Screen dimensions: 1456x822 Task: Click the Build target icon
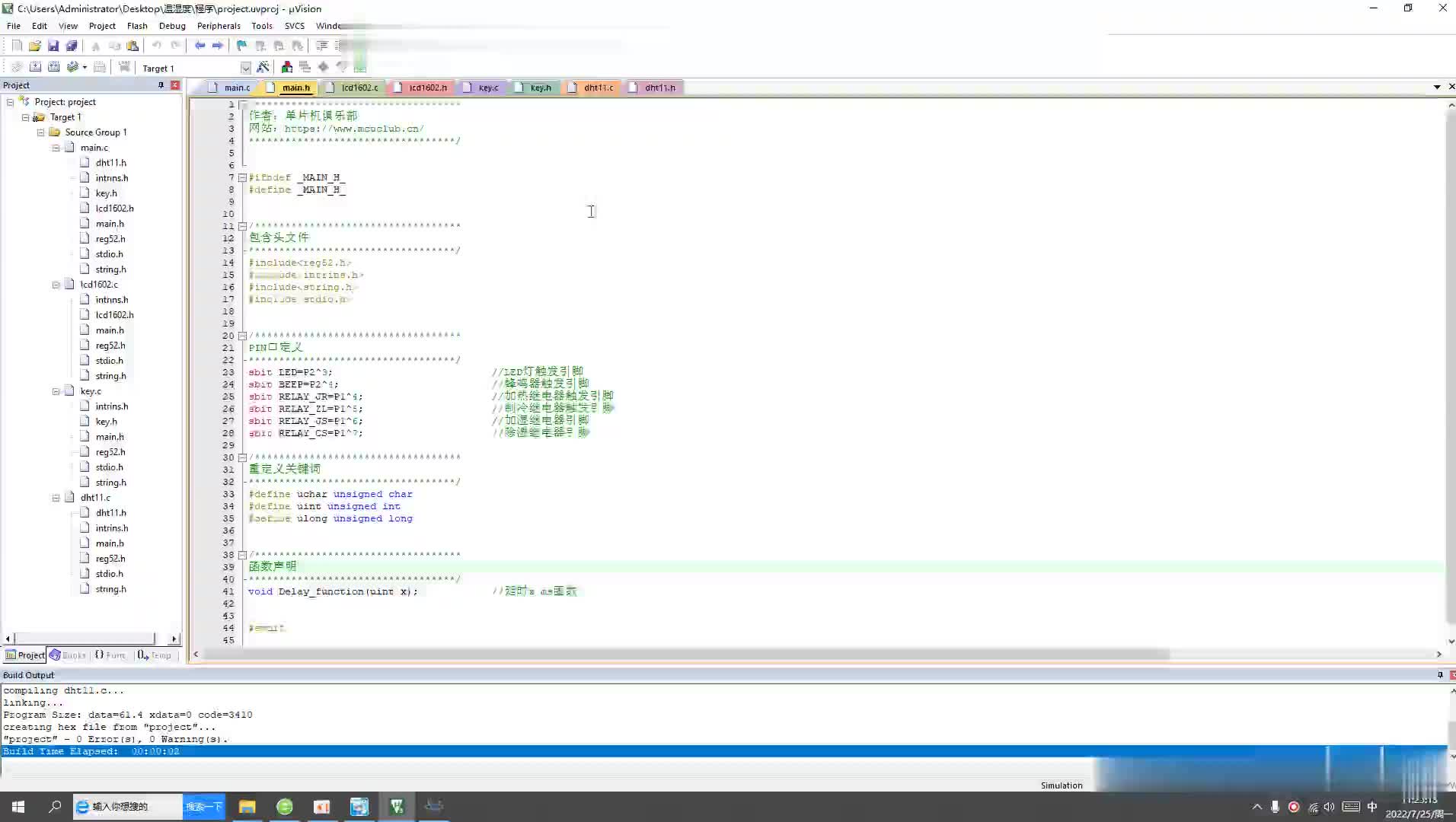click(35, 67)
